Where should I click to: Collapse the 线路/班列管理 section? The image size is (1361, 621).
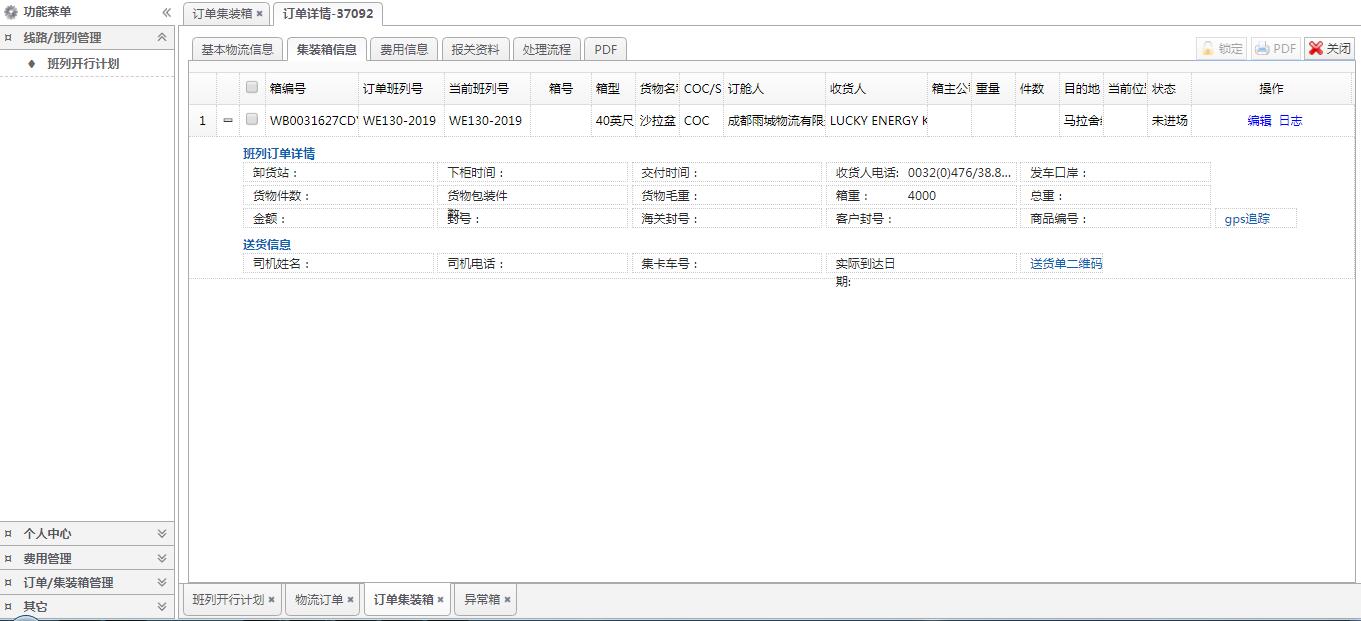[x=162, y=38]
